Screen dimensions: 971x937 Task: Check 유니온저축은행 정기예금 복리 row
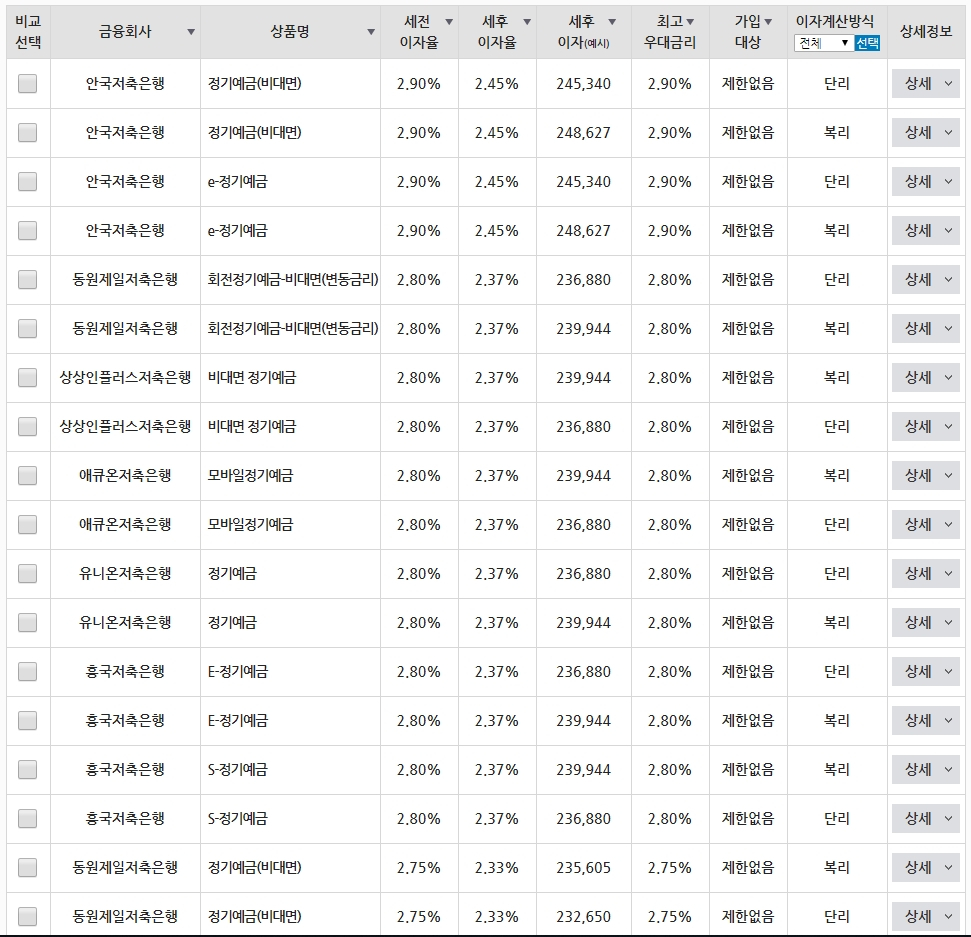point(27,622)
